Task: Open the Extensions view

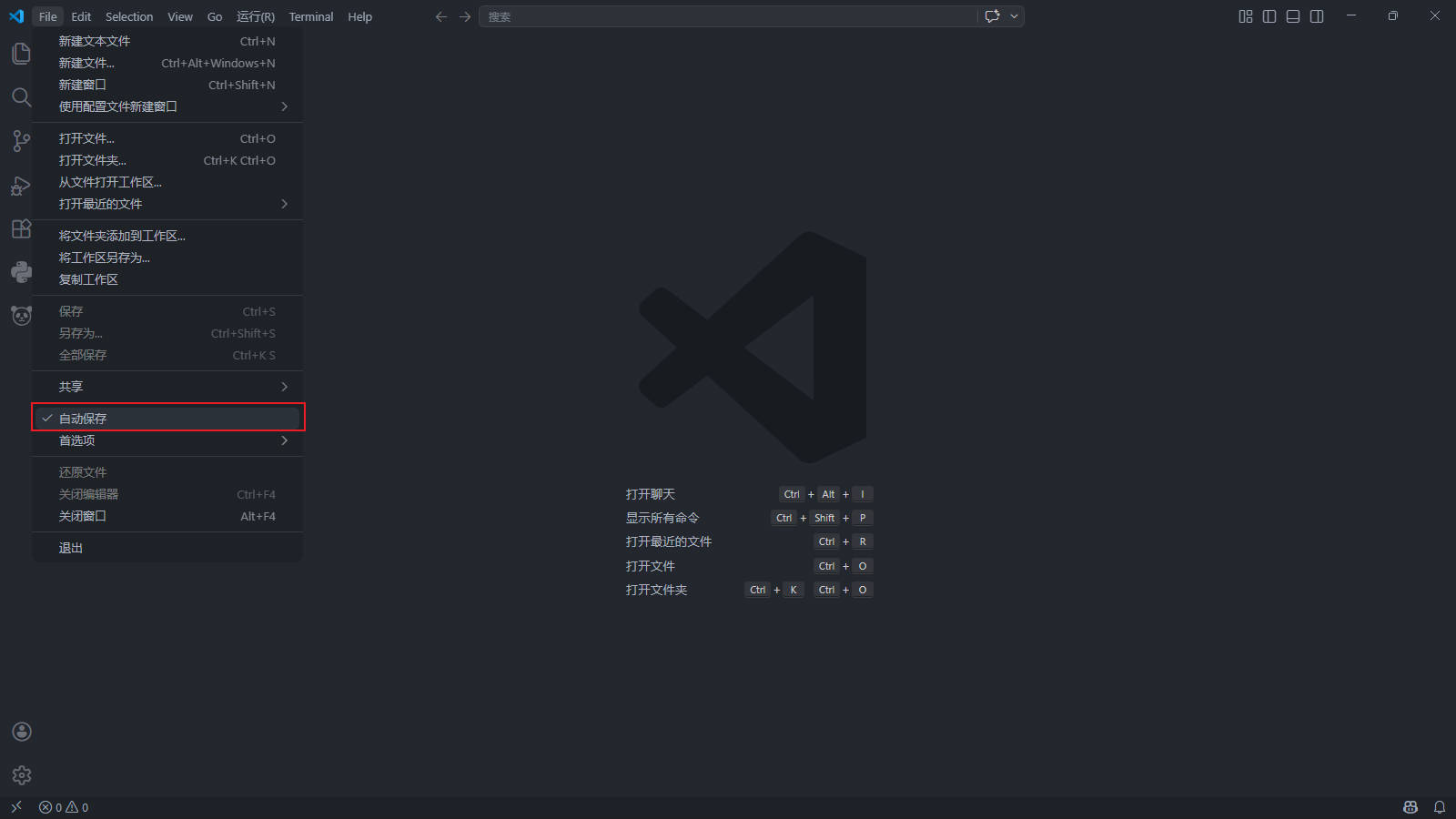Action: [x=21, y=228]
